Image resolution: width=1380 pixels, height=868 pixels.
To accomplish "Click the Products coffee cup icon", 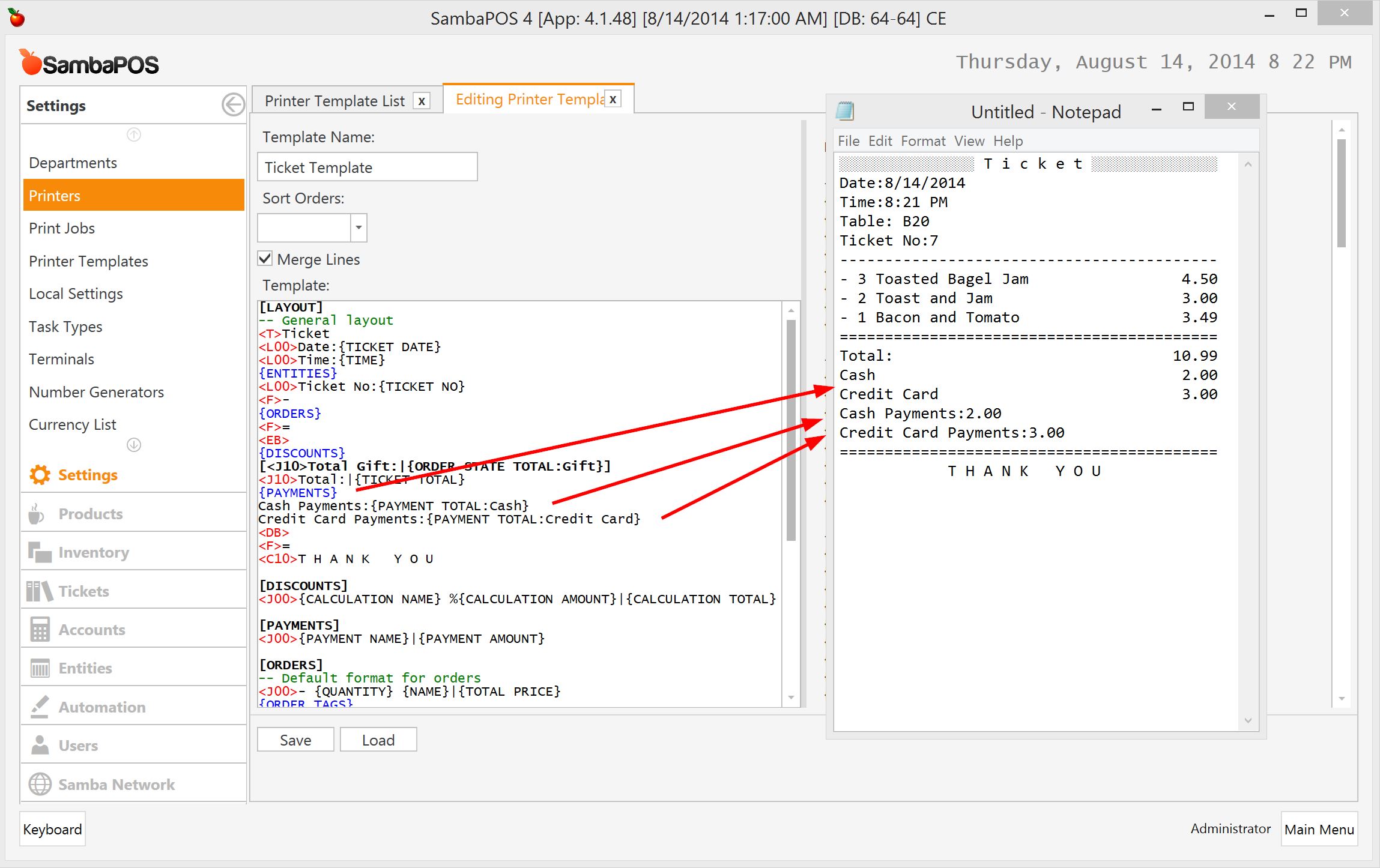I will pos(36,514).
